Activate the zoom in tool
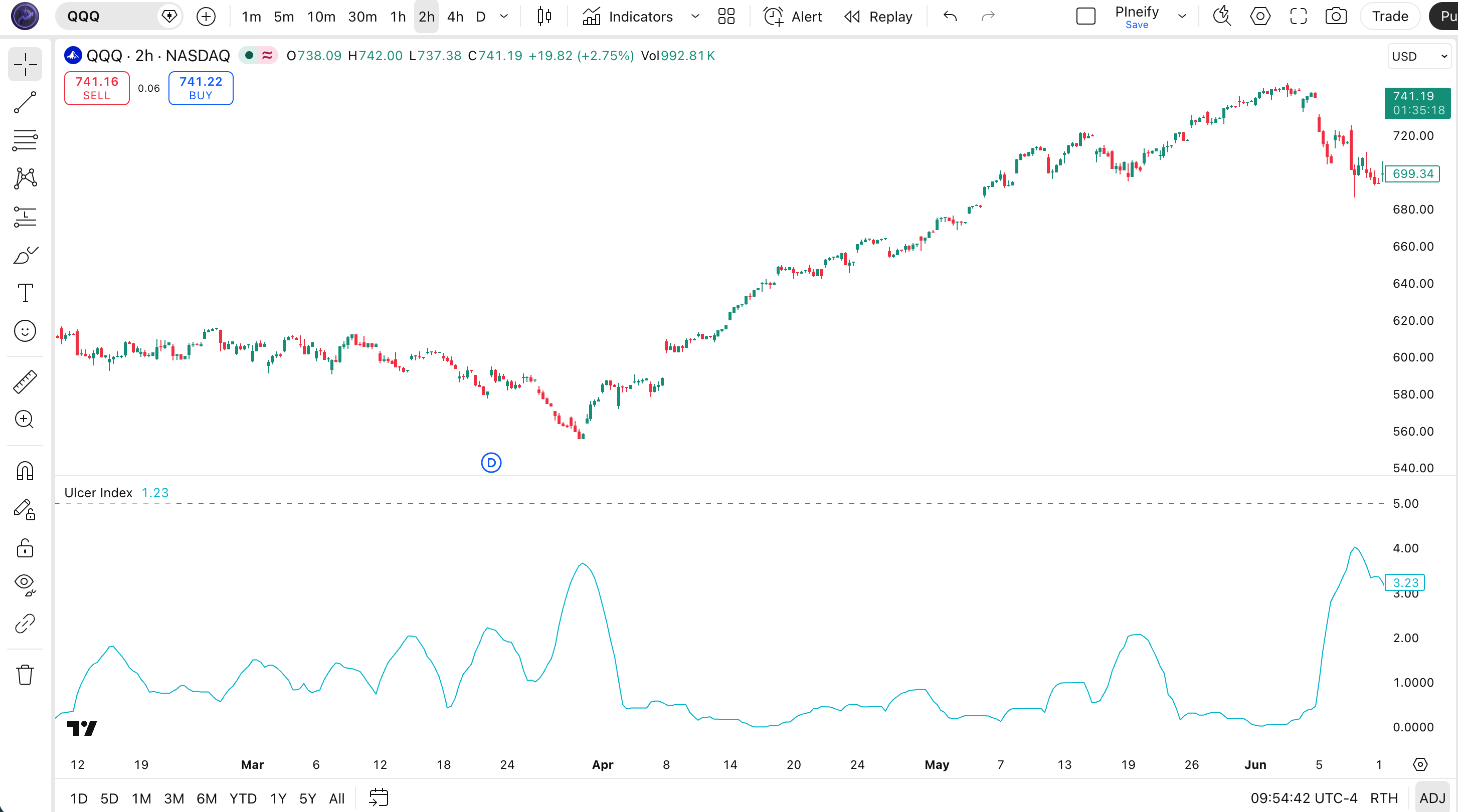 [x=25, y=420]
